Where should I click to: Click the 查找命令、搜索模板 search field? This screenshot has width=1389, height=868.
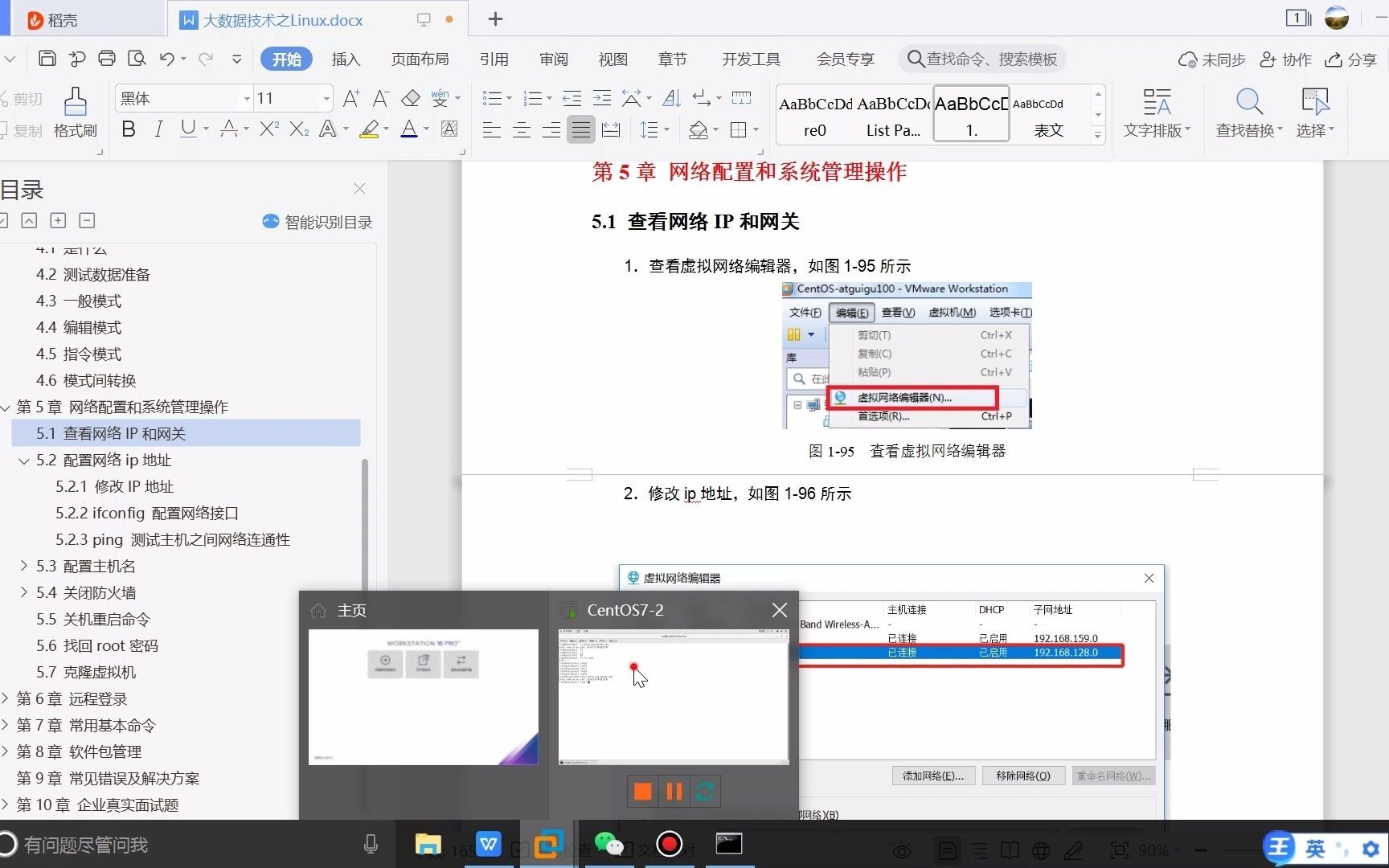click(981, 59)
